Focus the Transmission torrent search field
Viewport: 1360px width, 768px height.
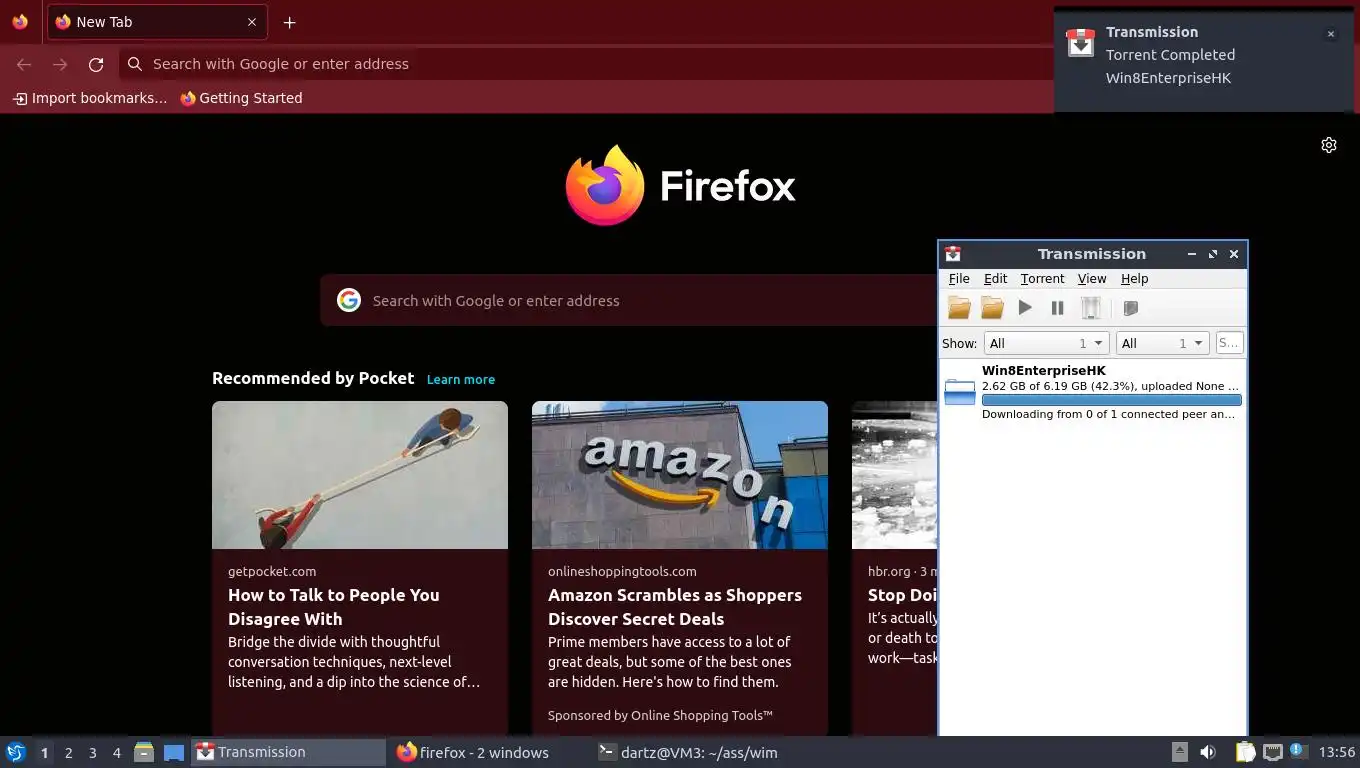pos(1229,343)
